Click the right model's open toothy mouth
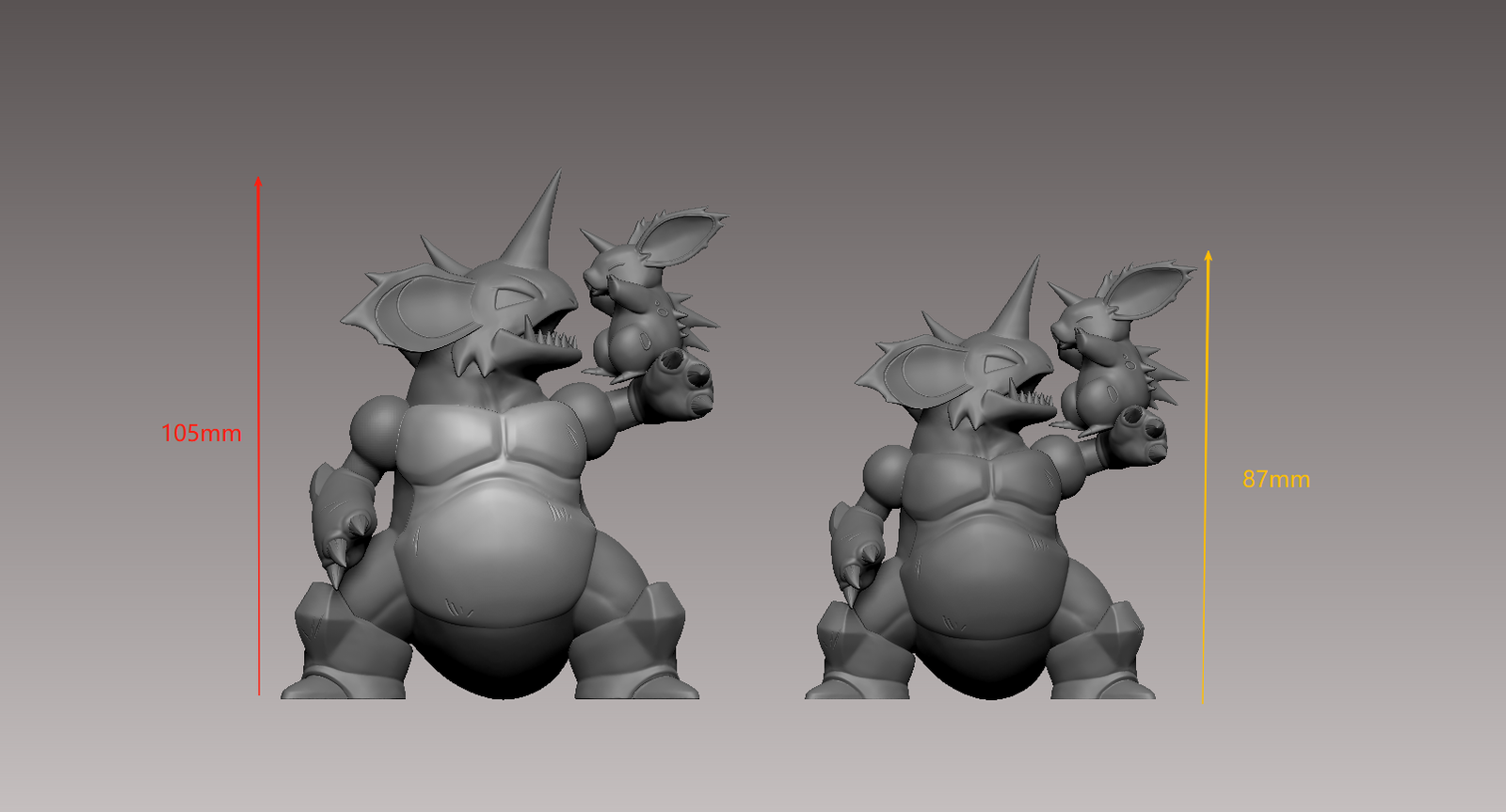Screen dimensions: 1506x812 click(1026, 395)
